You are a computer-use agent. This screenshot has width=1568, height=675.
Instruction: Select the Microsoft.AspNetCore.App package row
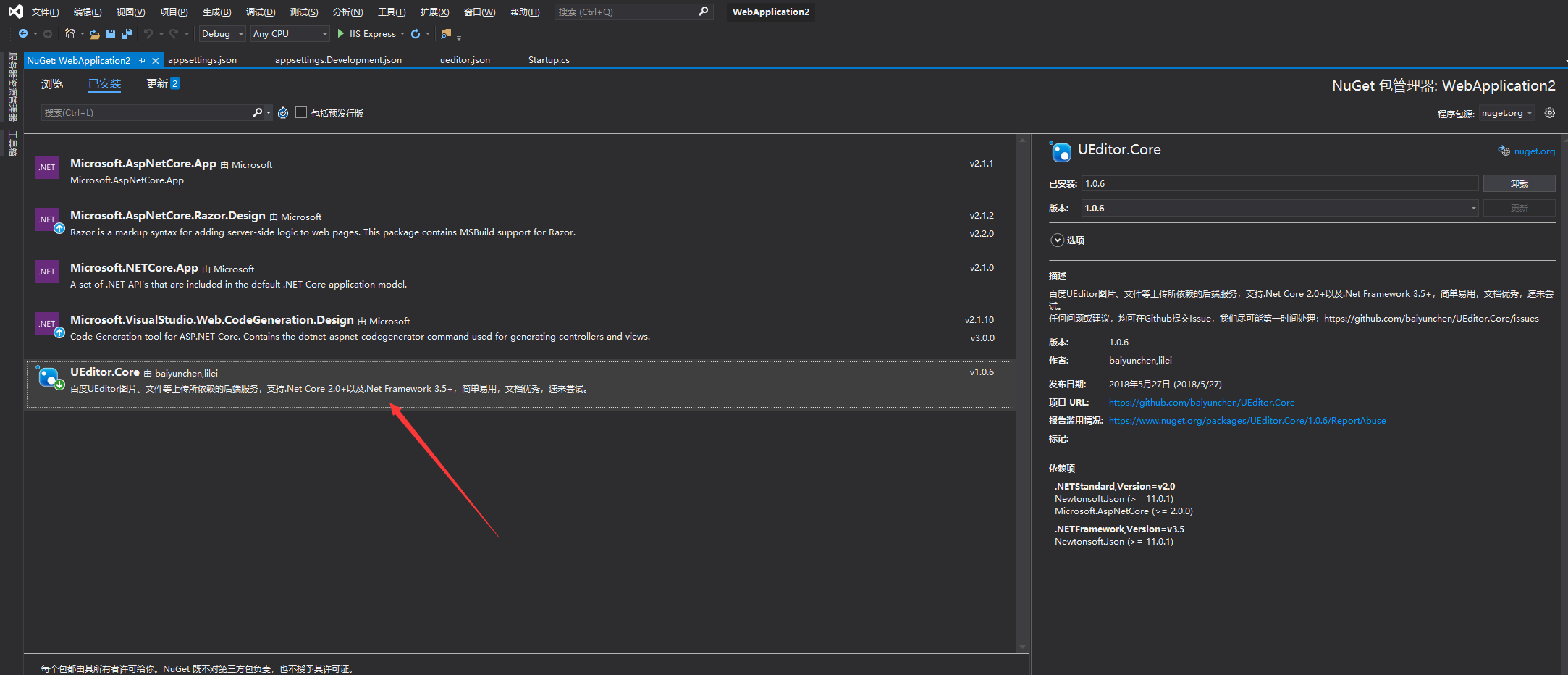tap(520, 172)
